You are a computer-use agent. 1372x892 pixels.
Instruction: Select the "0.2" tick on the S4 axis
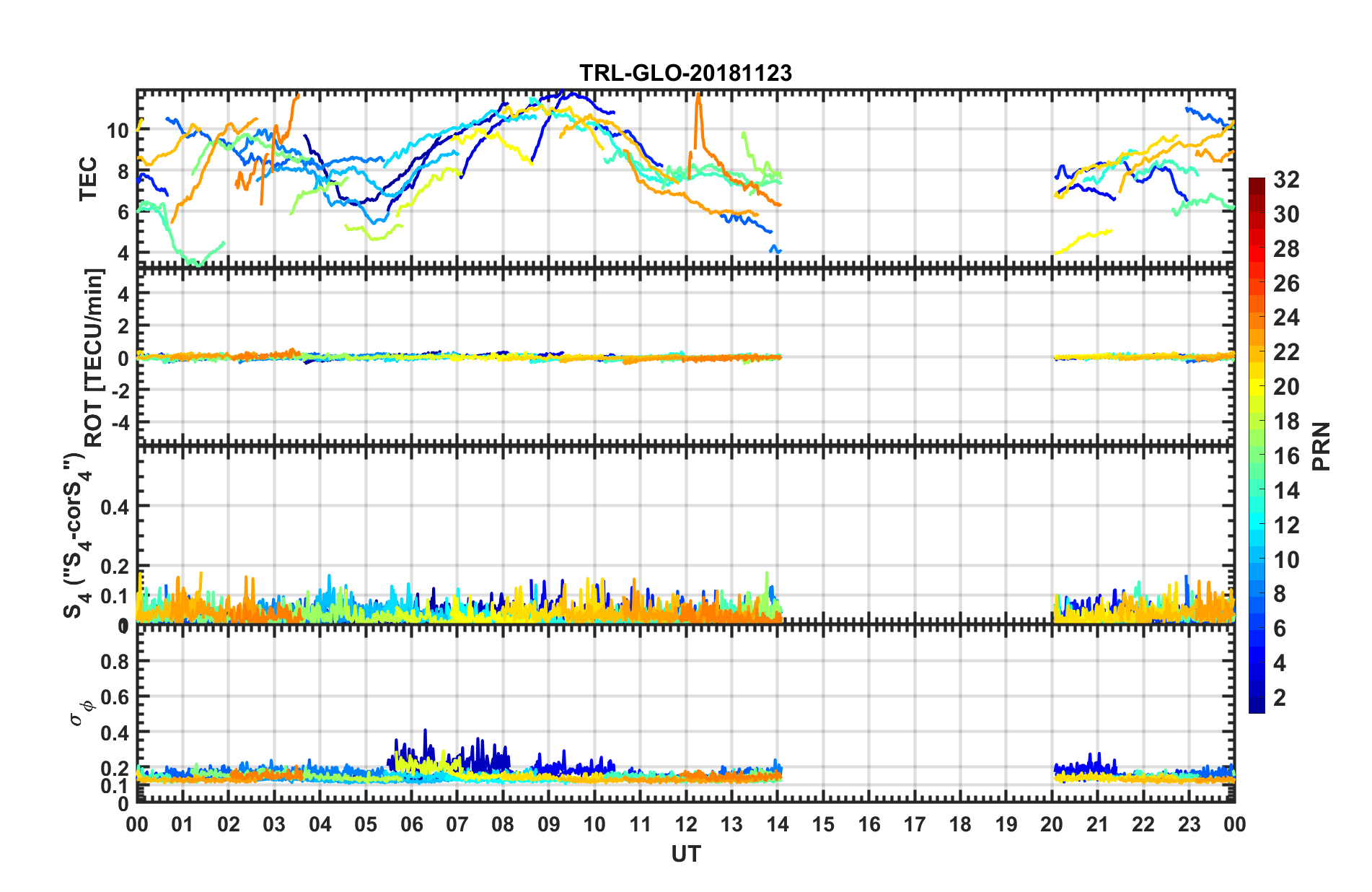(115, 567)
